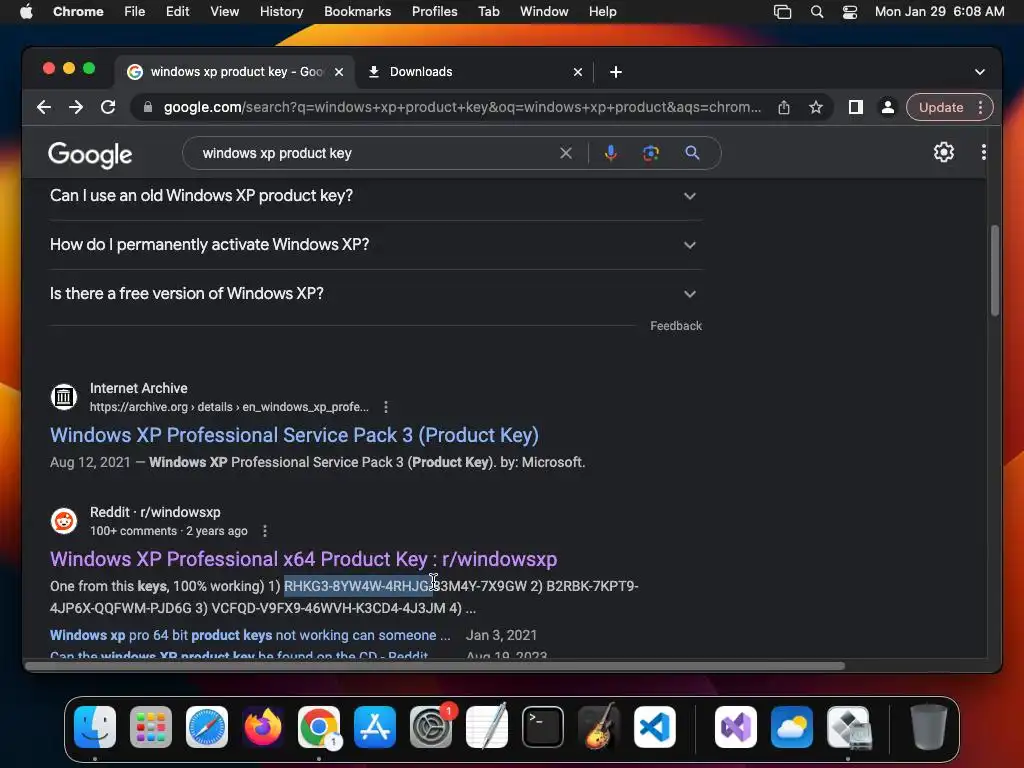Open Windows XP Professional Service Pack 3 result
The height and width of the screenshot is (768, 1024).
click(x=295, y=435)
